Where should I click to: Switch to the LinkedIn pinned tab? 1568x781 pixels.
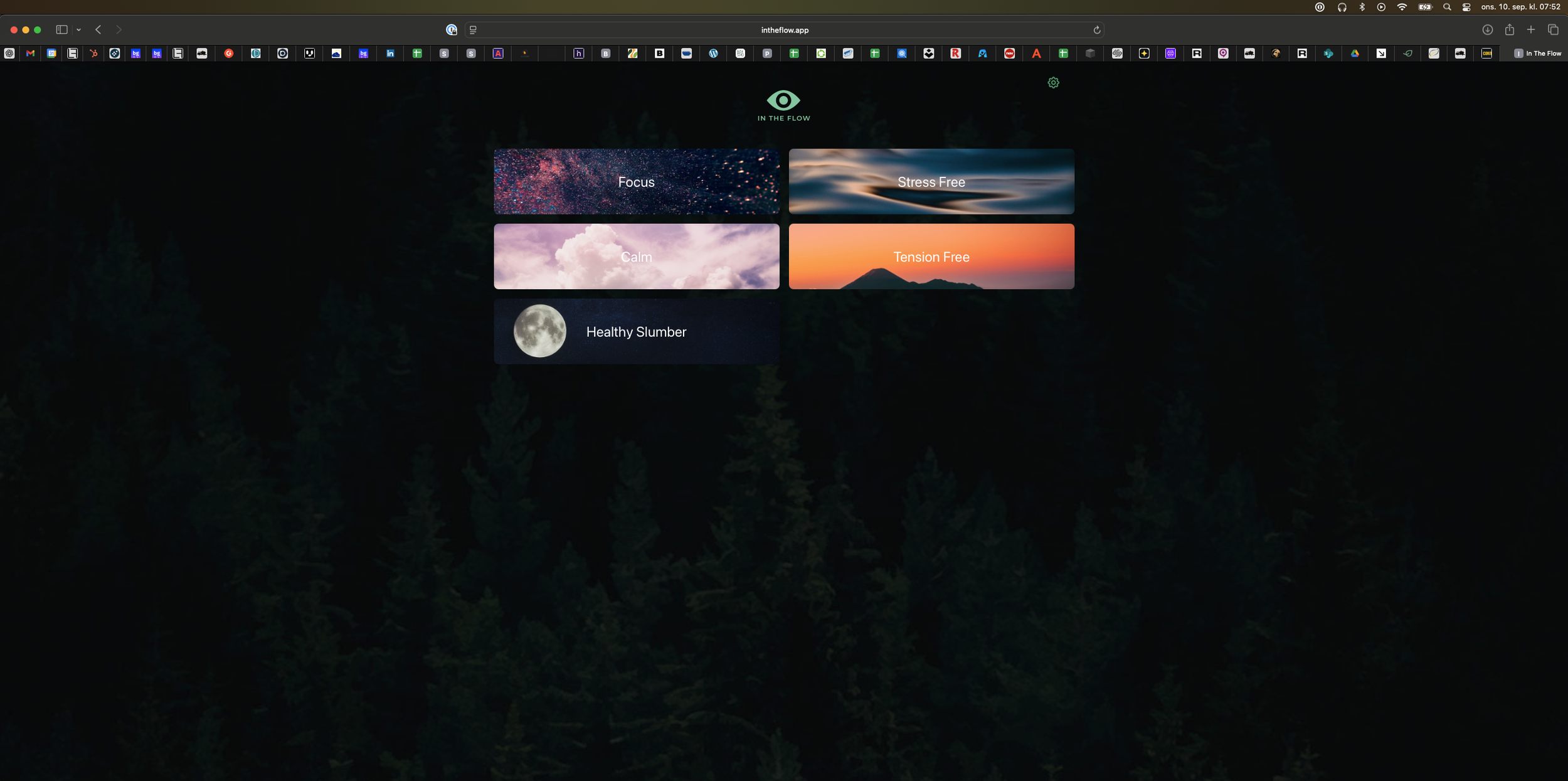click(x=390, y=54)
